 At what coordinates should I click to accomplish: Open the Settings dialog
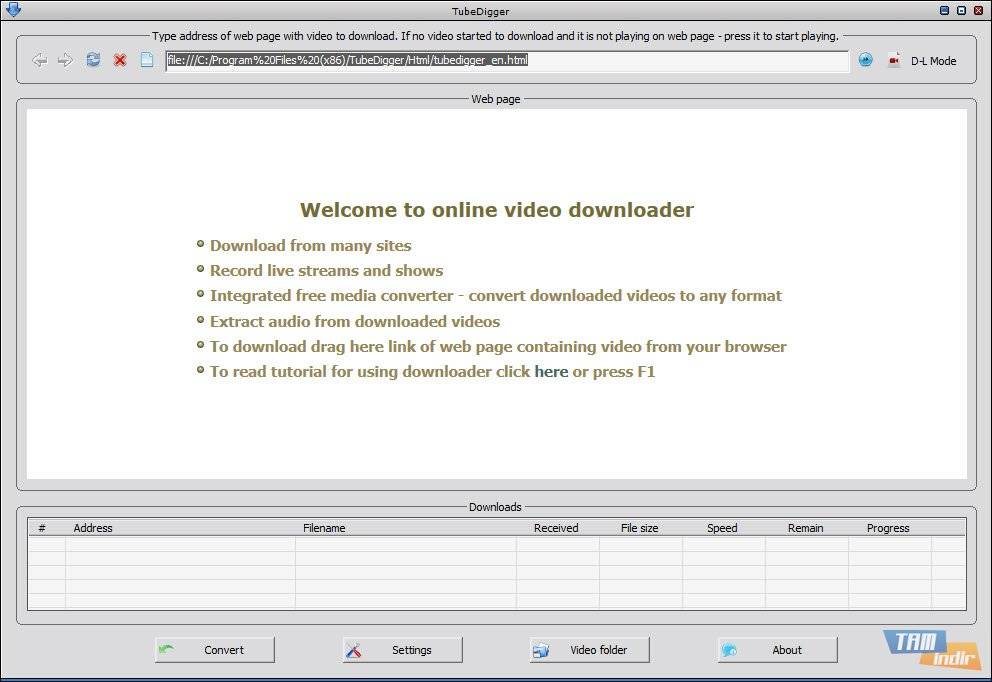(402, 650)
